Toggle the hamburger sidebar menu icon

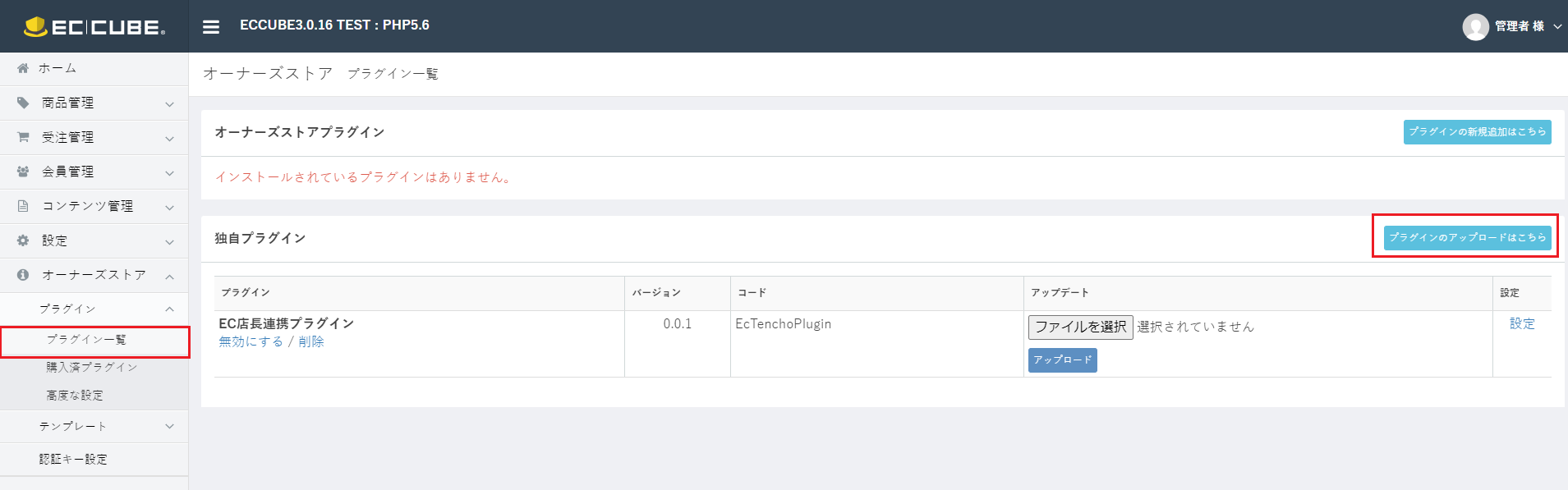click(211, 27)
